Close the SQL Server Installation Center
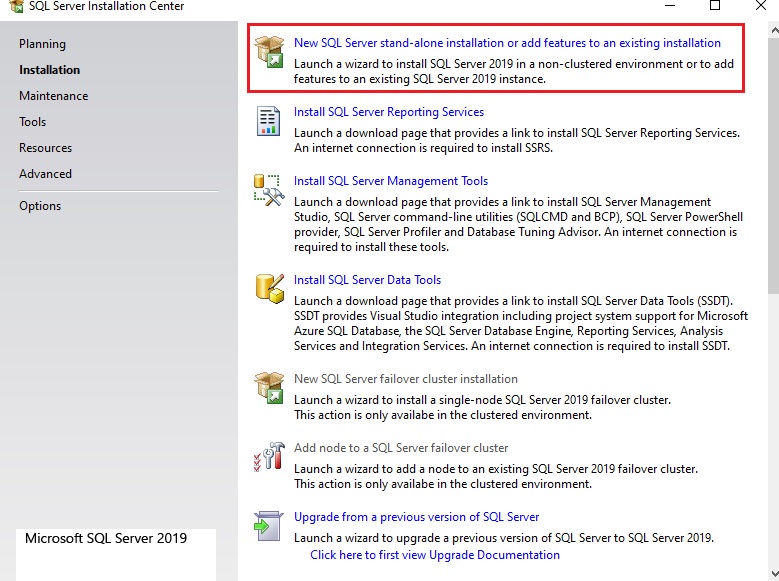This screenshot has height=581, width=779. tap(761, 6)
